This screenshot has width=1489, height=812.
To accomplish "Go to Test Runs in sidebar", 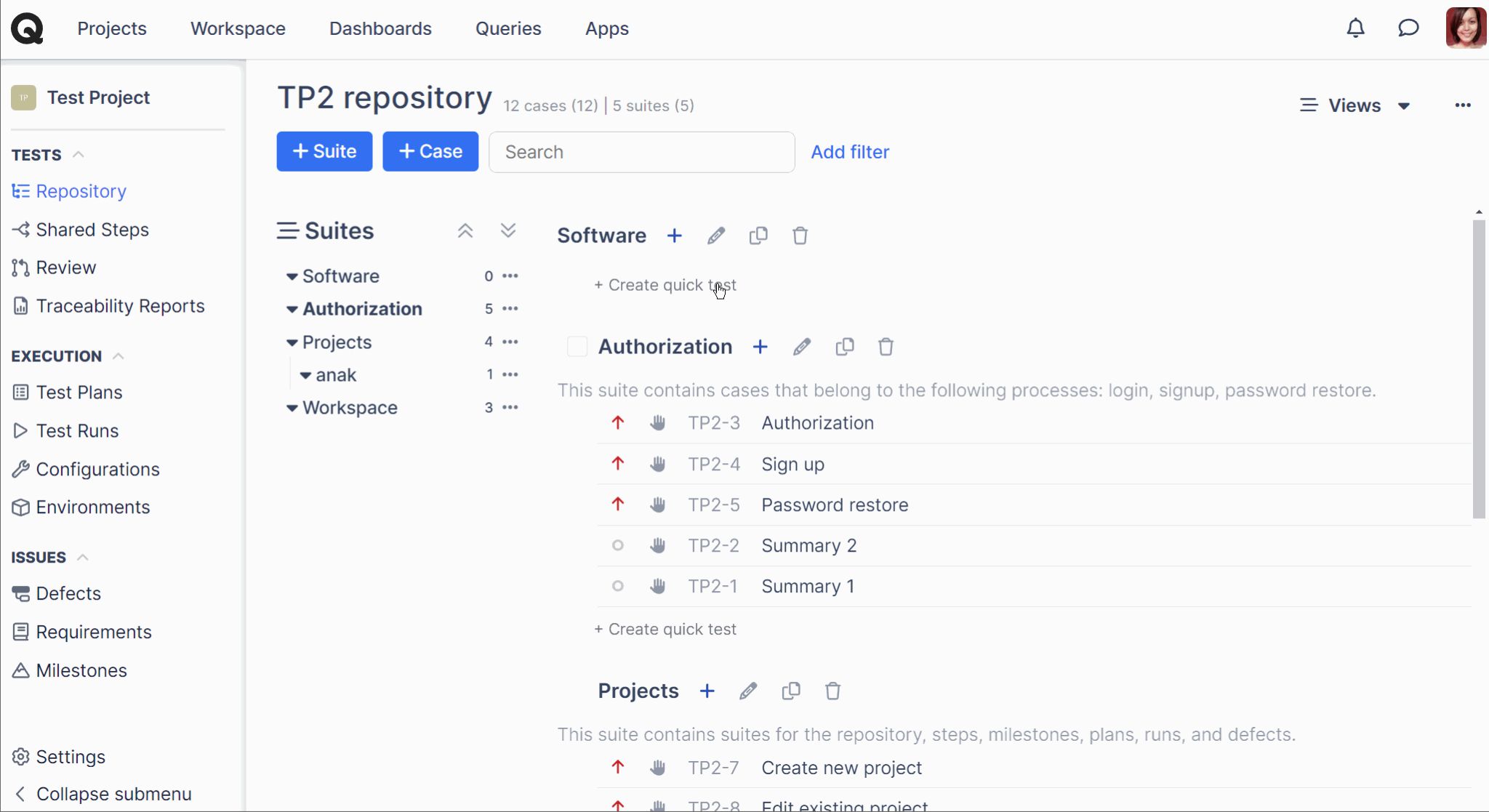I will tap(77, 430).
